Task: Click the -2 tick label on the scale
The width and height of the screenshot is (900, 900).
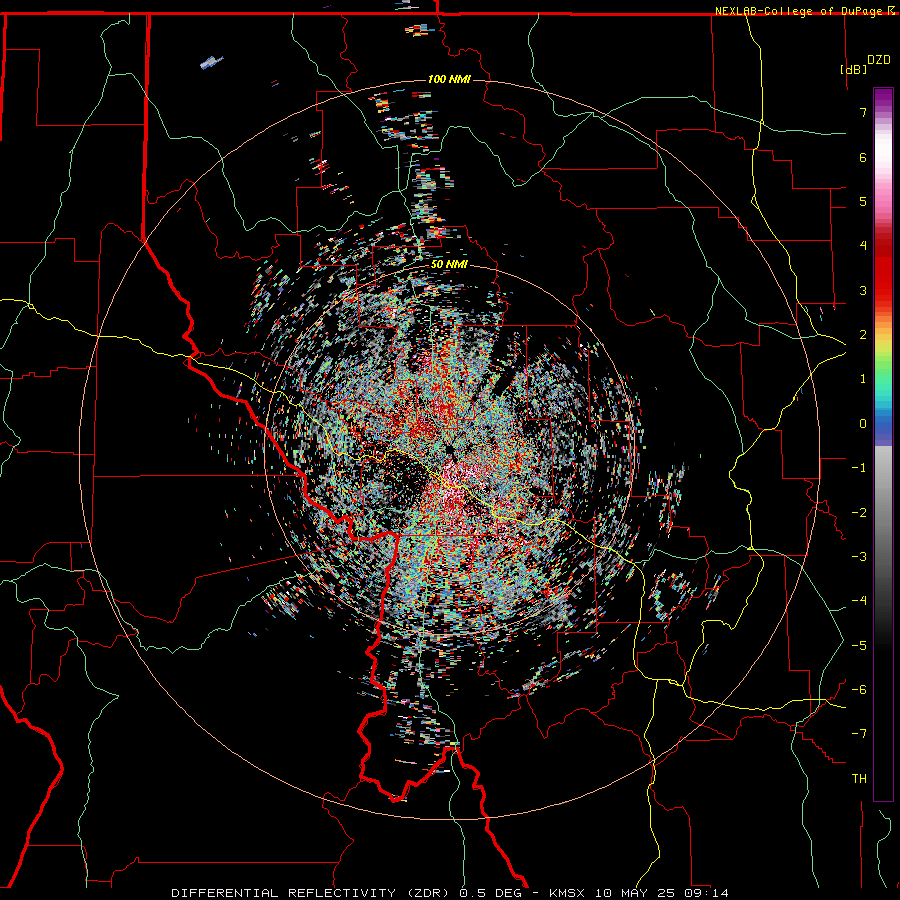Action: (x=859, y=513)
